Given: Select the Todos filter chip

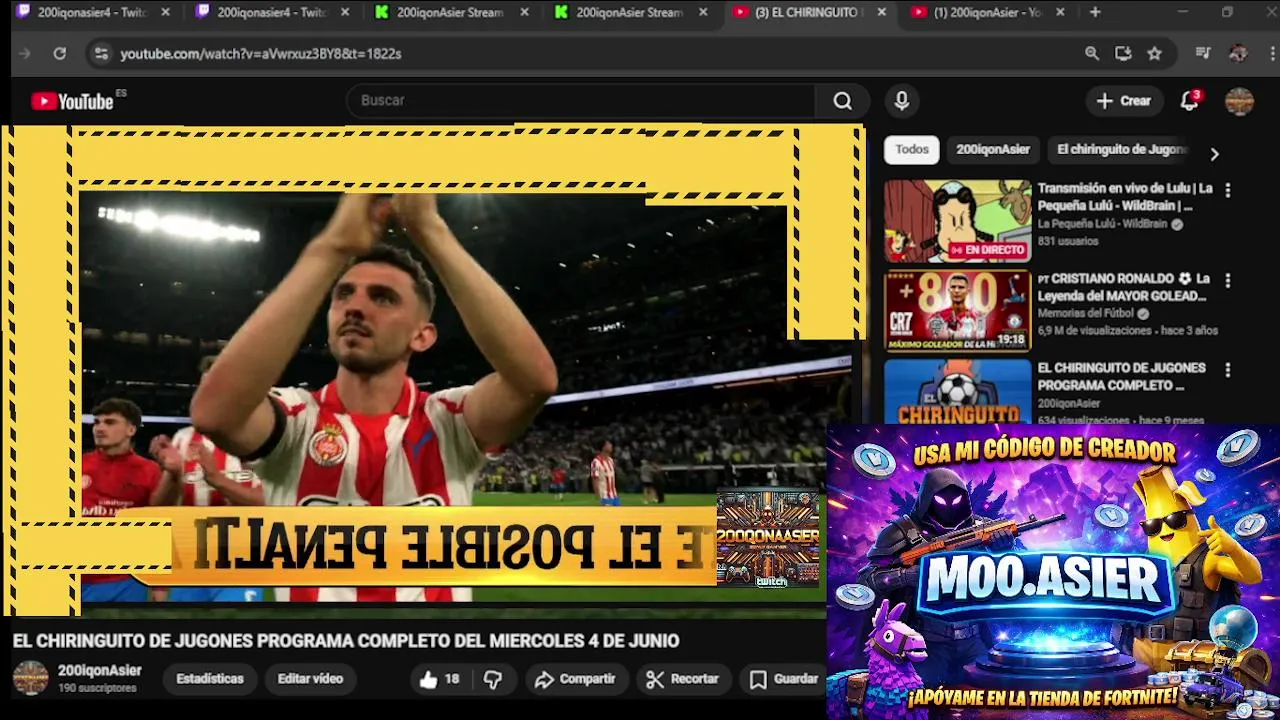Looking at the screenshot, I should click(912, 149).
